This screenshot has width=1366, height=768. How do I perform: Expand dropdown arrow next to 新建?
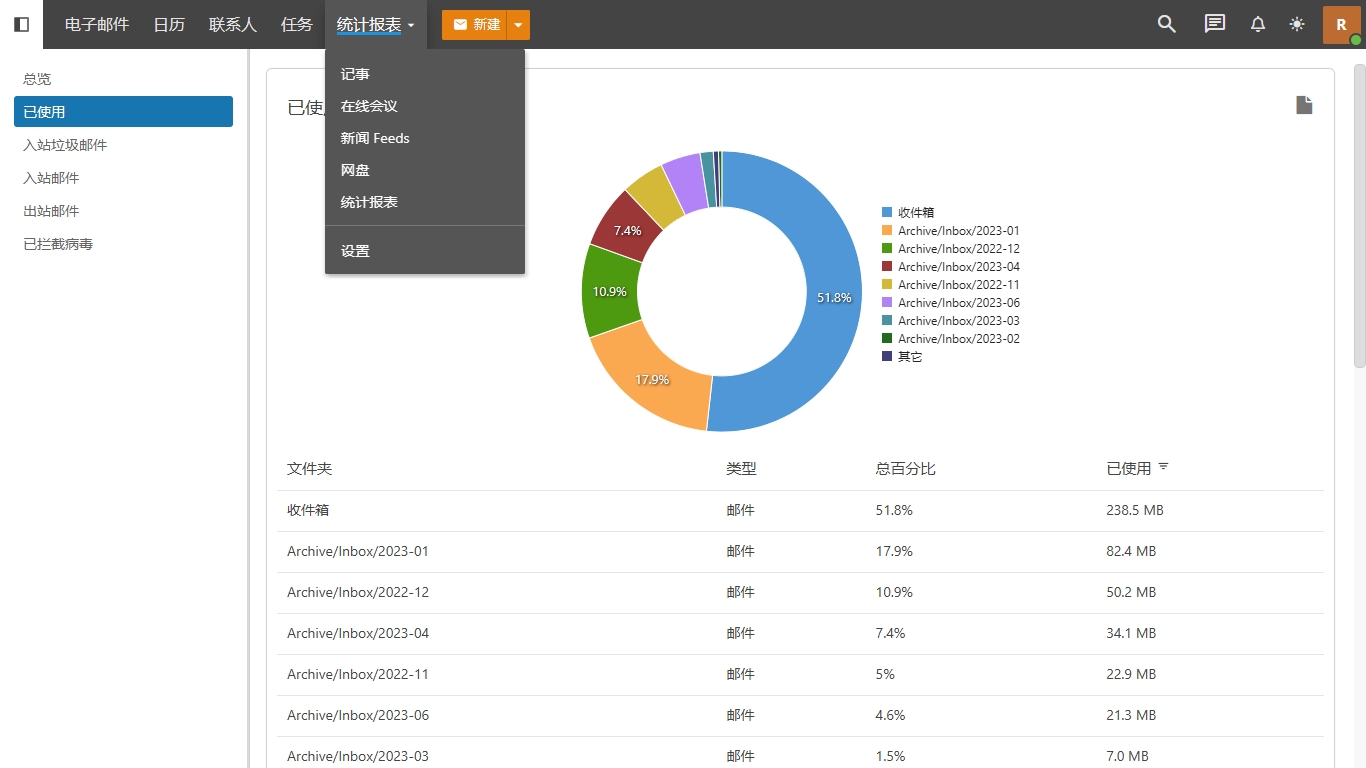point(518,25)
